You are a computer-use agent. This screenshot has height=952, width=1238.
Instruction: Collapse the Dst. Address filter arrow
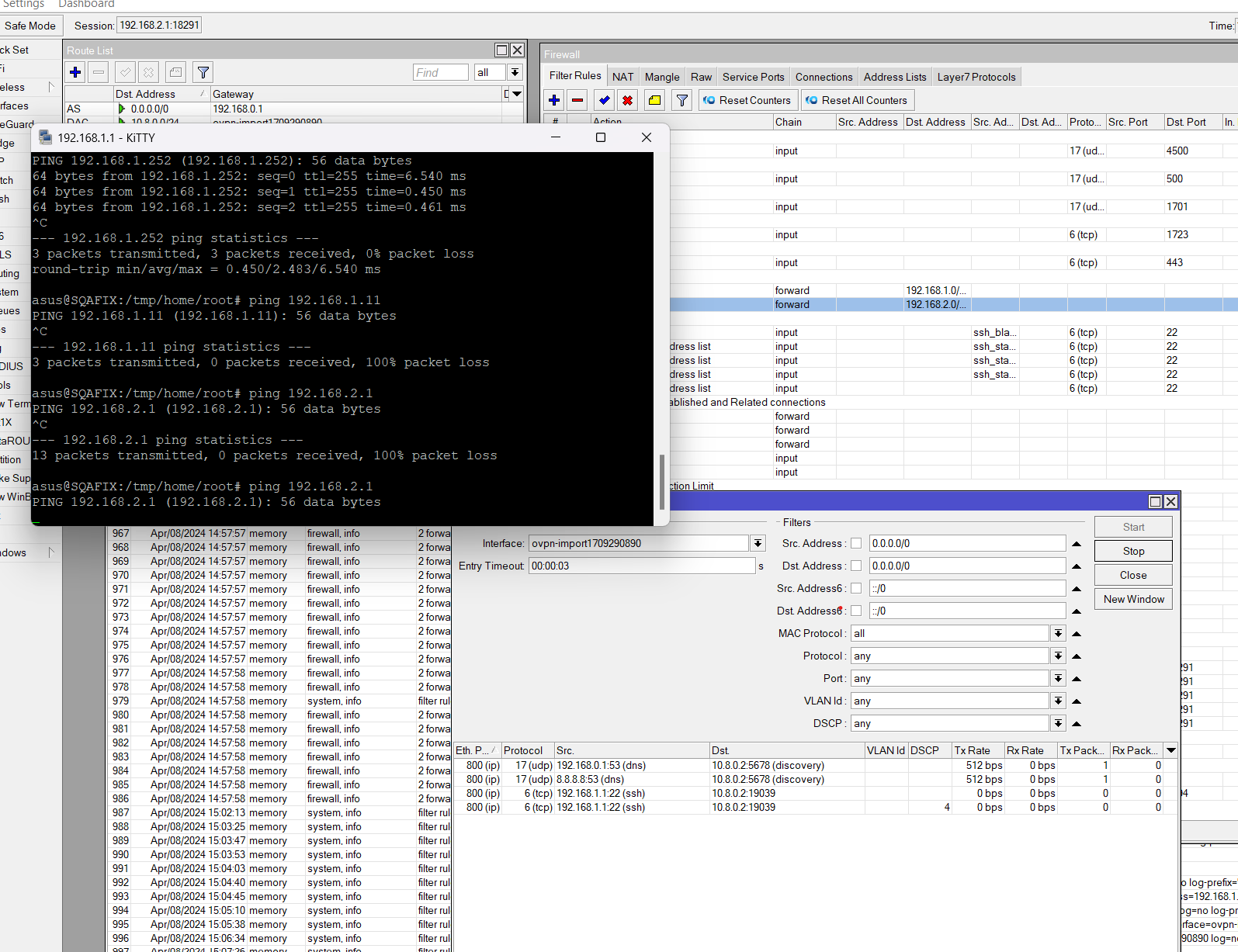point(1077,566)
